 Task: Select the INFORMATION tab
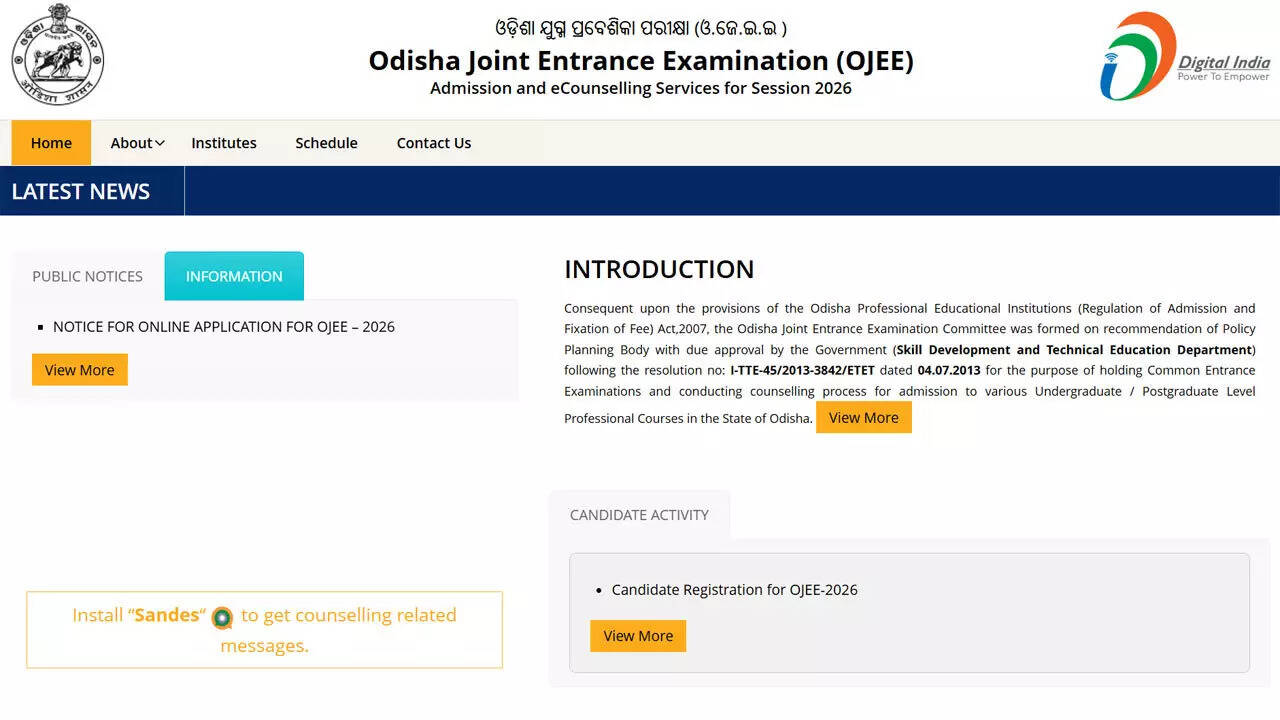click(x=234, y=276)
